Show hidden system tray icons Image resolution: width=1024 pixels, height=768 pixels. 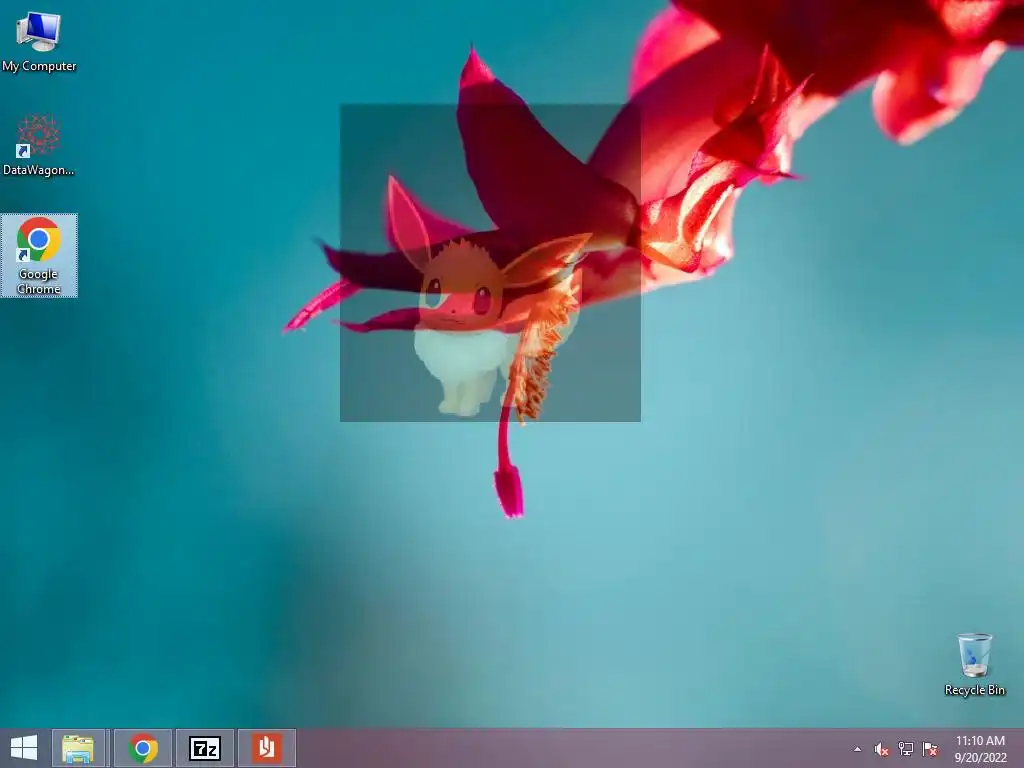coord(857,749)
